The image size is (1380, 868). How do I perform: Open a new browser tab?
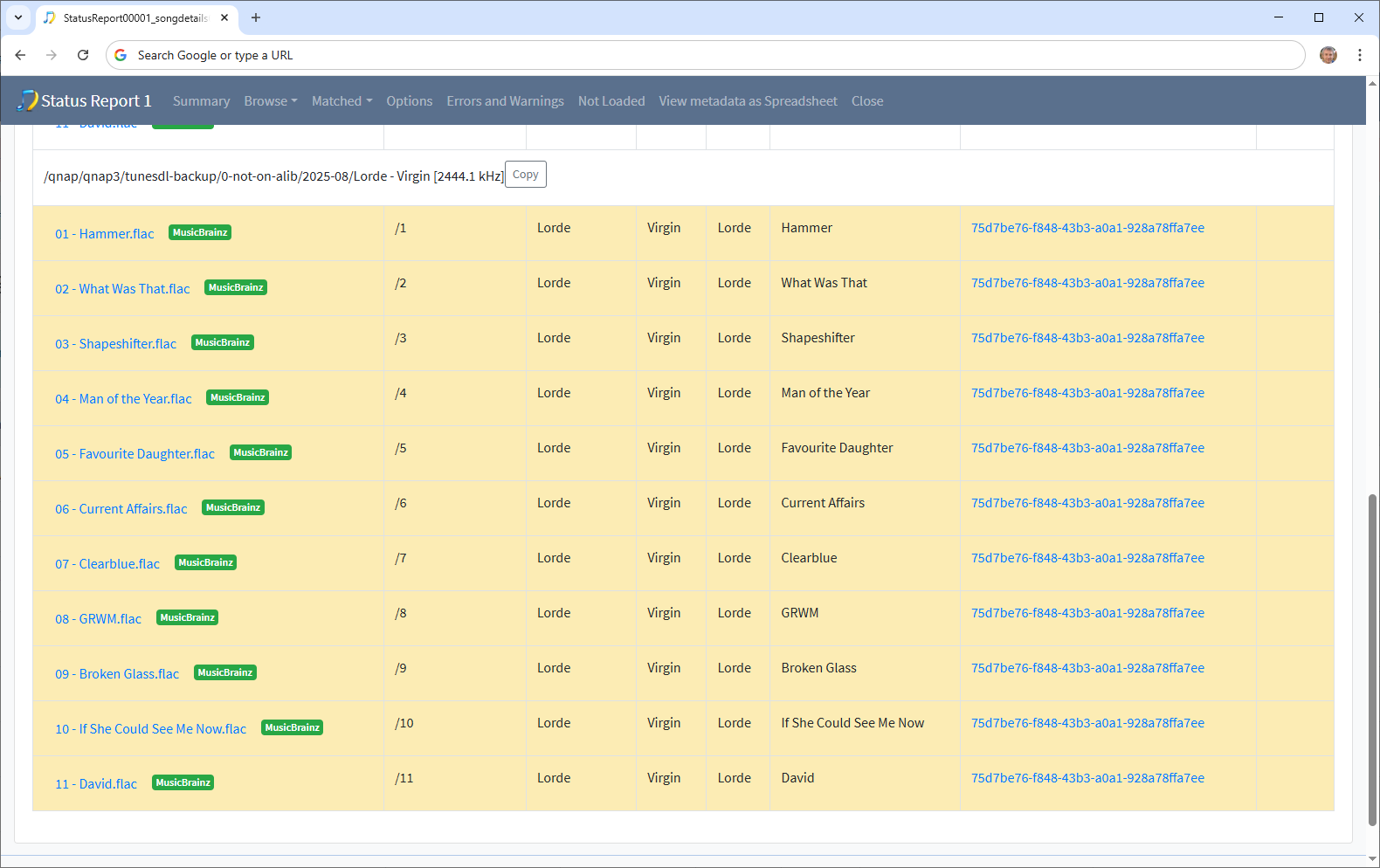256,17
